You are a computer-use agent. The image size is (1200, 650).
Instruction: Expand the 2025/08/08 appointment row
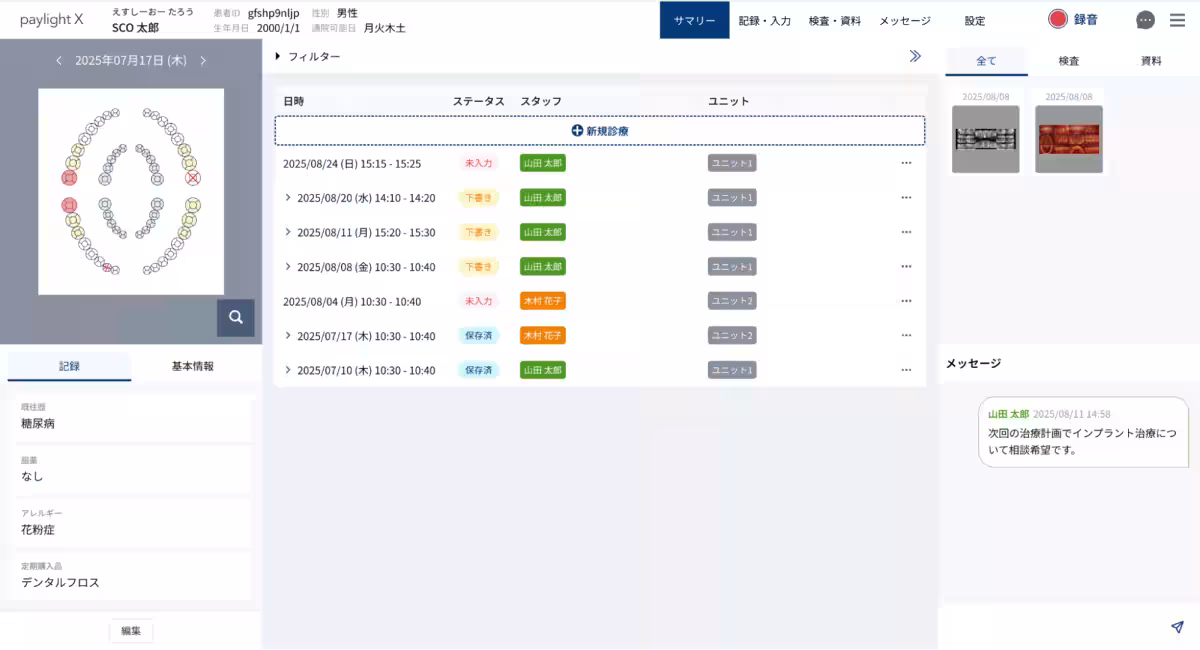coord(288,267)
